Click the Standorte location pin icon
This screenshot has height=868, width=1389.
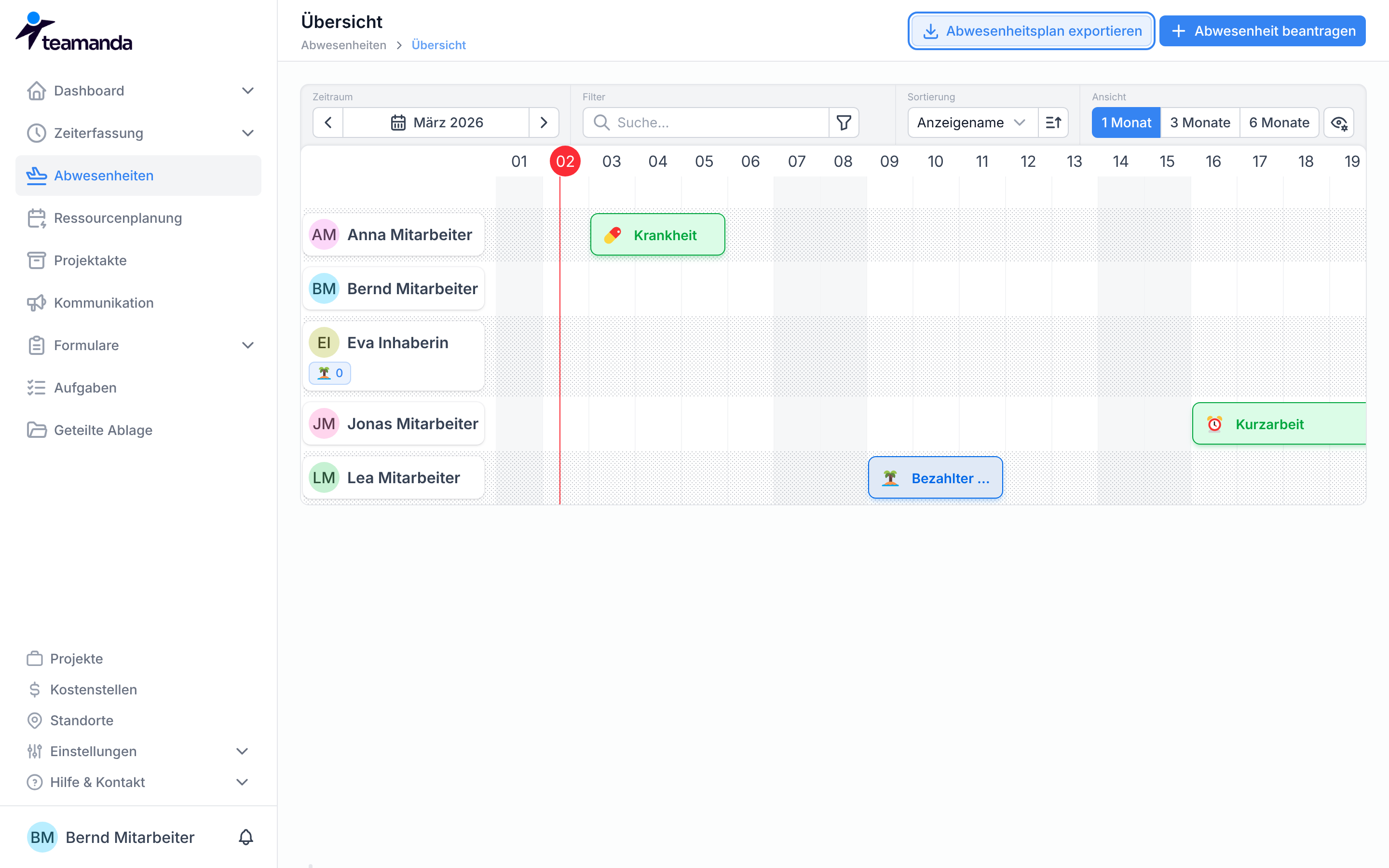click(34, 720)
